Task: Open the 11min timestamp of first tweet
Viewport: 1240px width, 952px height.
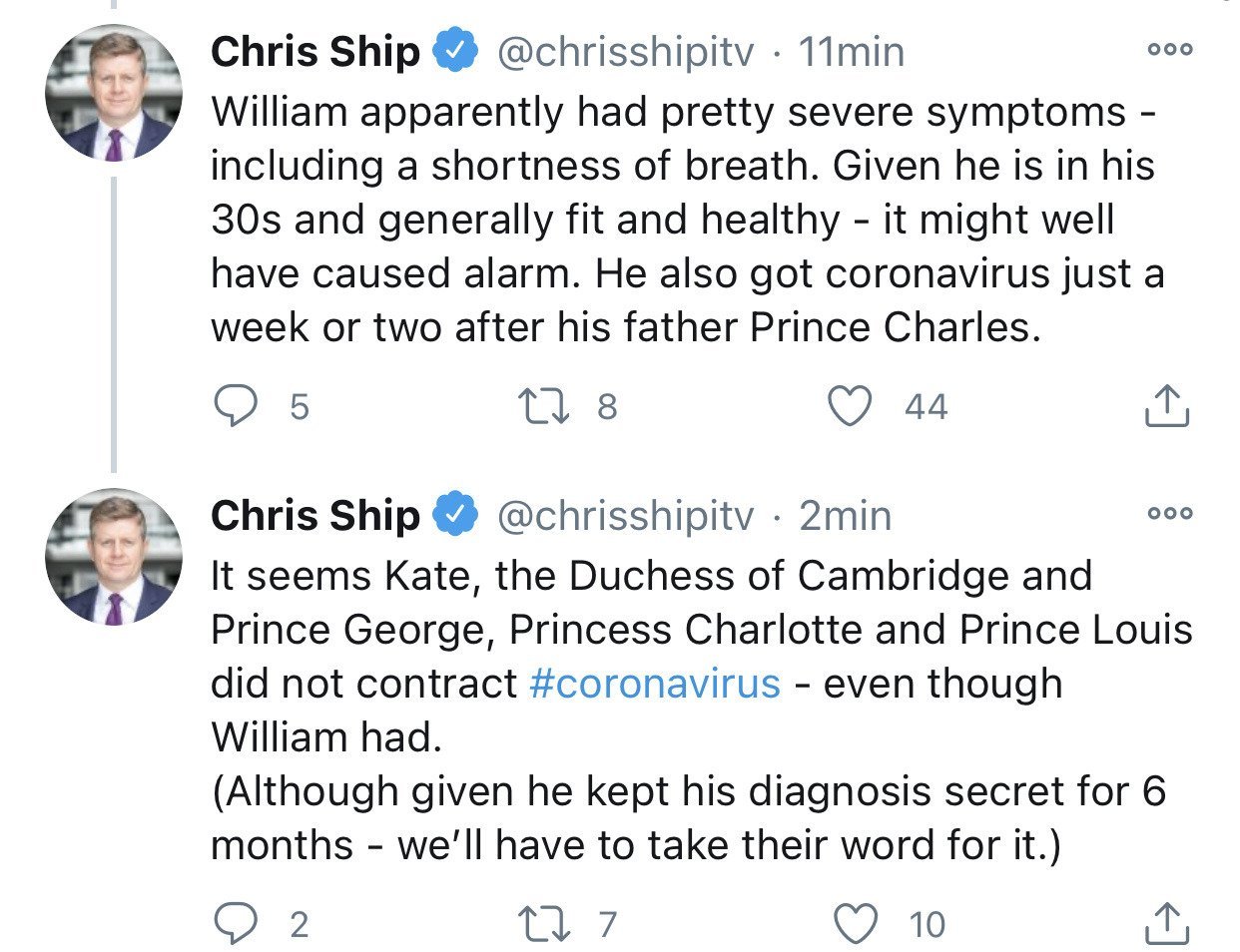Action: click(852, 52)
